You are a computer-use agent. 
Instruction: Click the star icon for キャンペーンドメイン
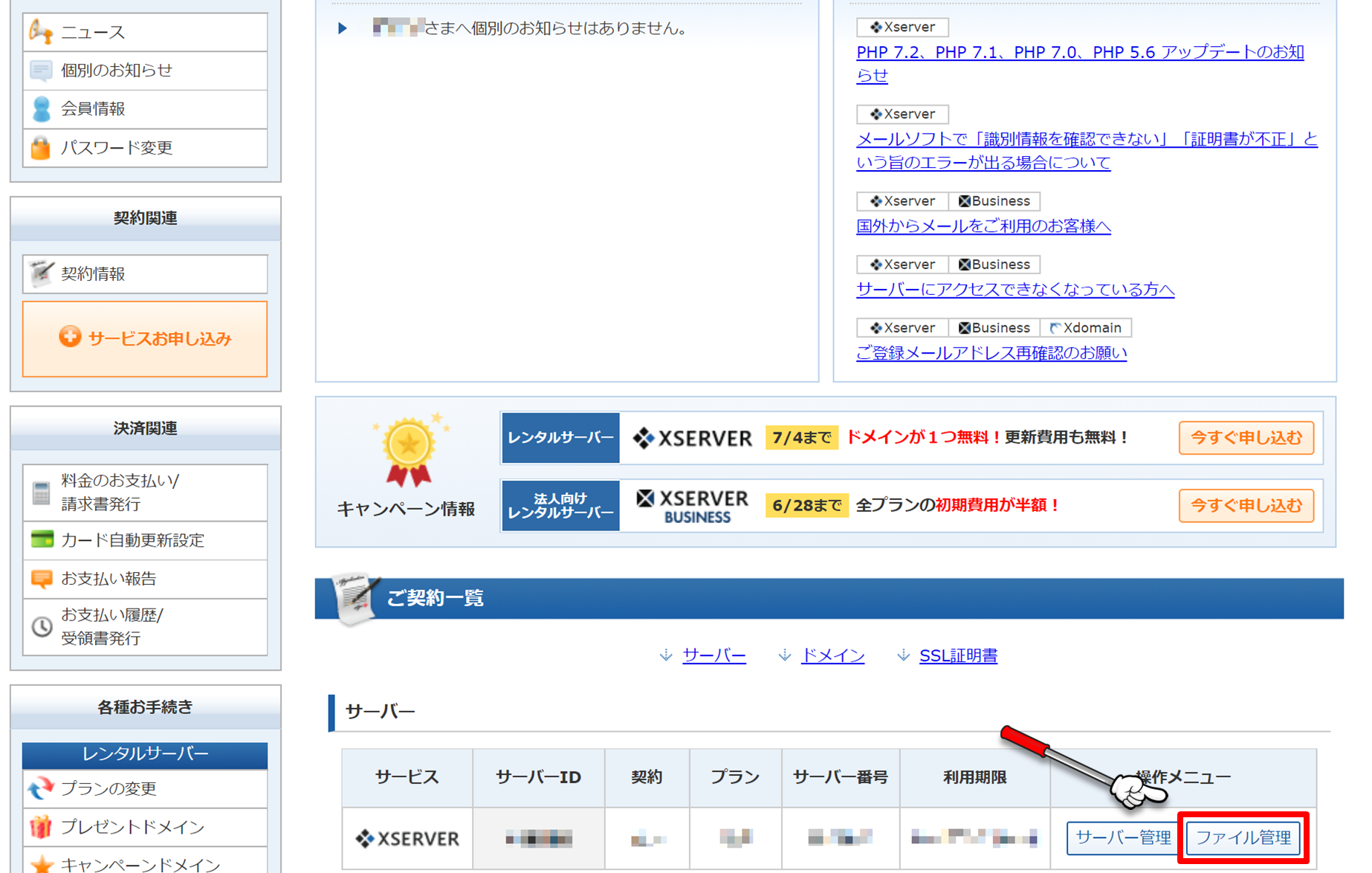click(x=42, y=864)
